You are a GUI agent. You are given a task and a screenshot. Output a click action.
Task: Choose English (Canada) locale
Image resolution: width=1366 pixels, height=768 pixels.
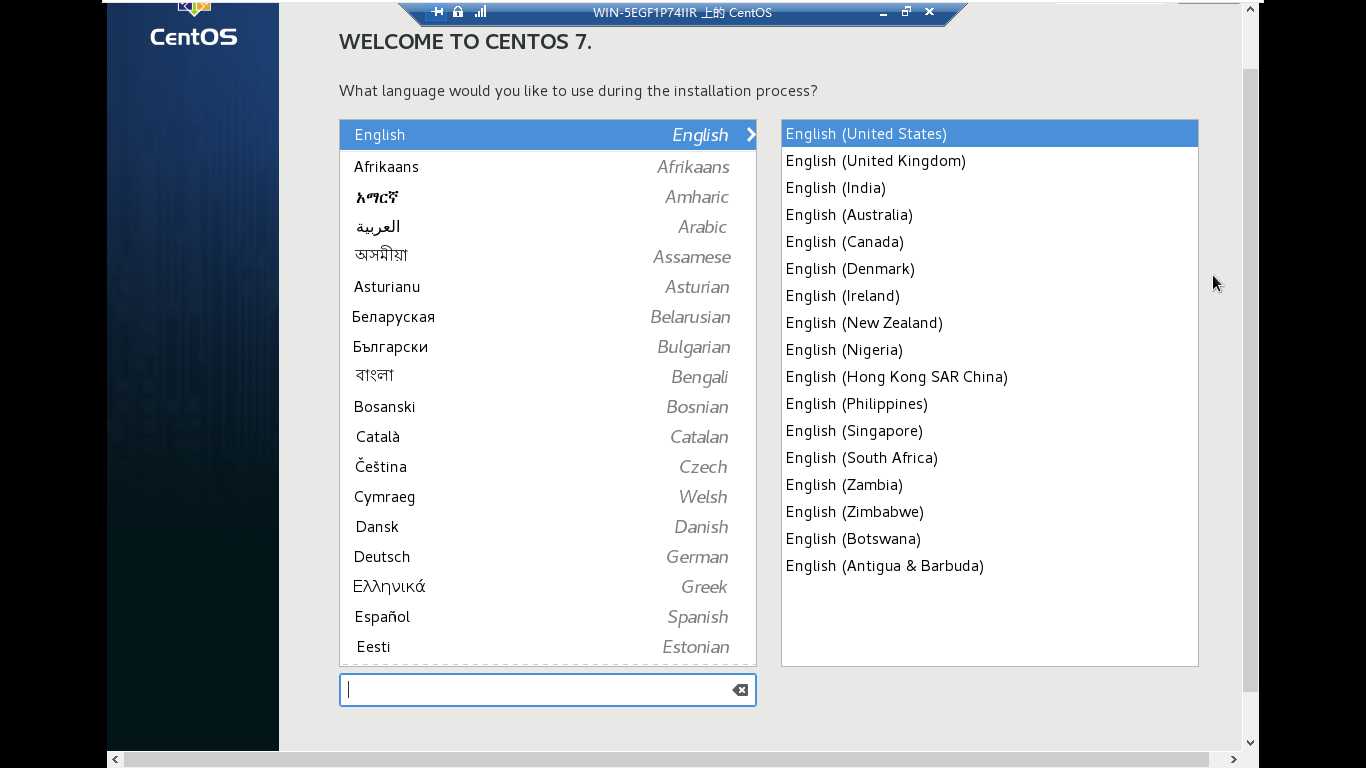point(990,242)
